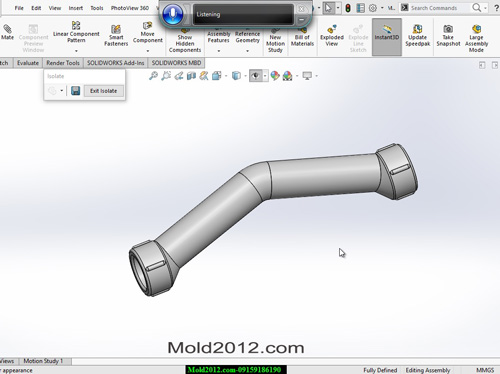Click MMGS unit system in status bar
The width and height of the screenshot is (500, 374).
485,370
